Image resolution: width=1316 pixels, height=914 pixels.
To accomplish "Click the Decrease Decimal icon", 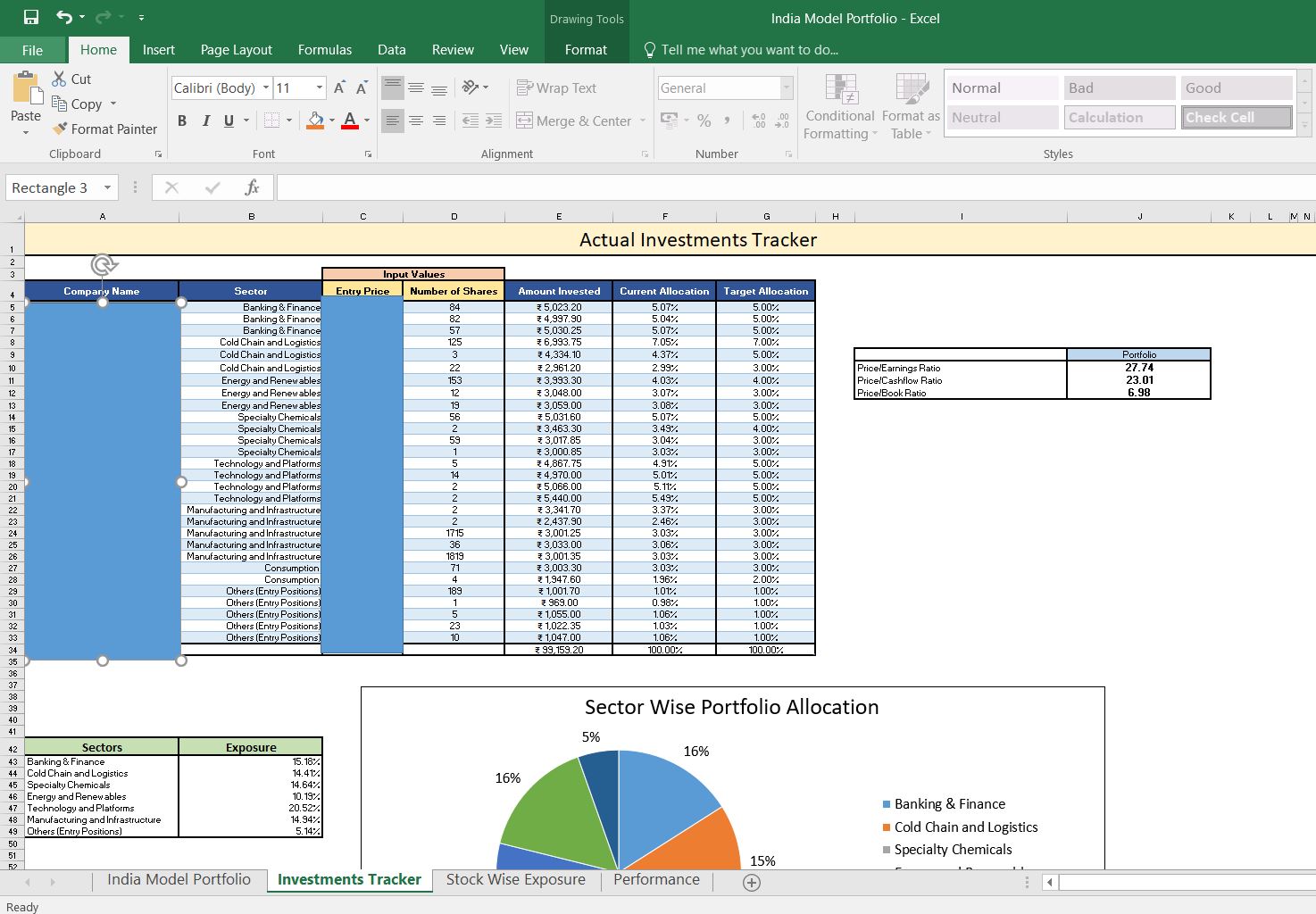I will pos(783,120).
